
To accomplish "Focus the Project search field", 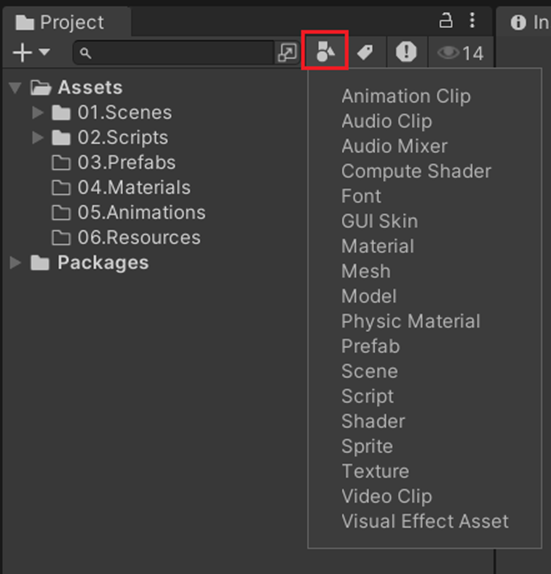I will 174,53.
